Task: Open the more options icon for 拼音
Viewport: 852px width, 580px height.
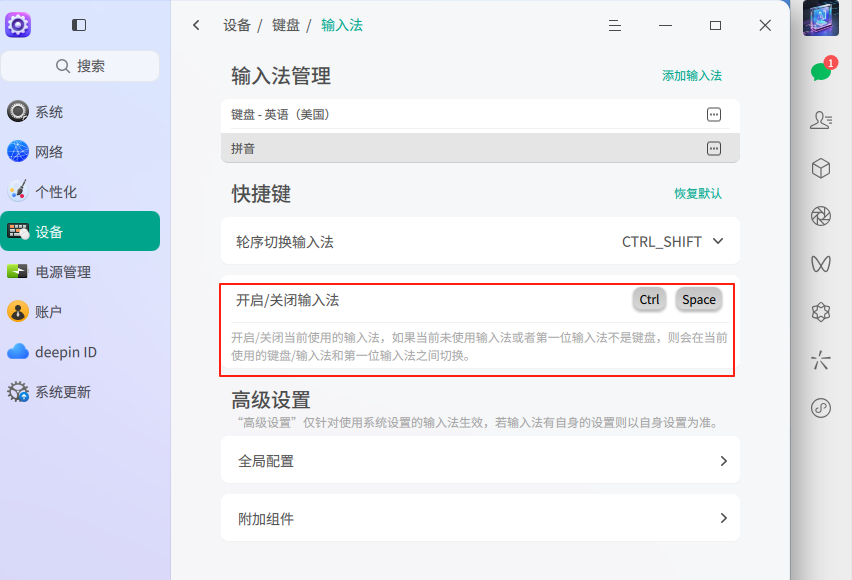Action: click(x=713, y=148)
